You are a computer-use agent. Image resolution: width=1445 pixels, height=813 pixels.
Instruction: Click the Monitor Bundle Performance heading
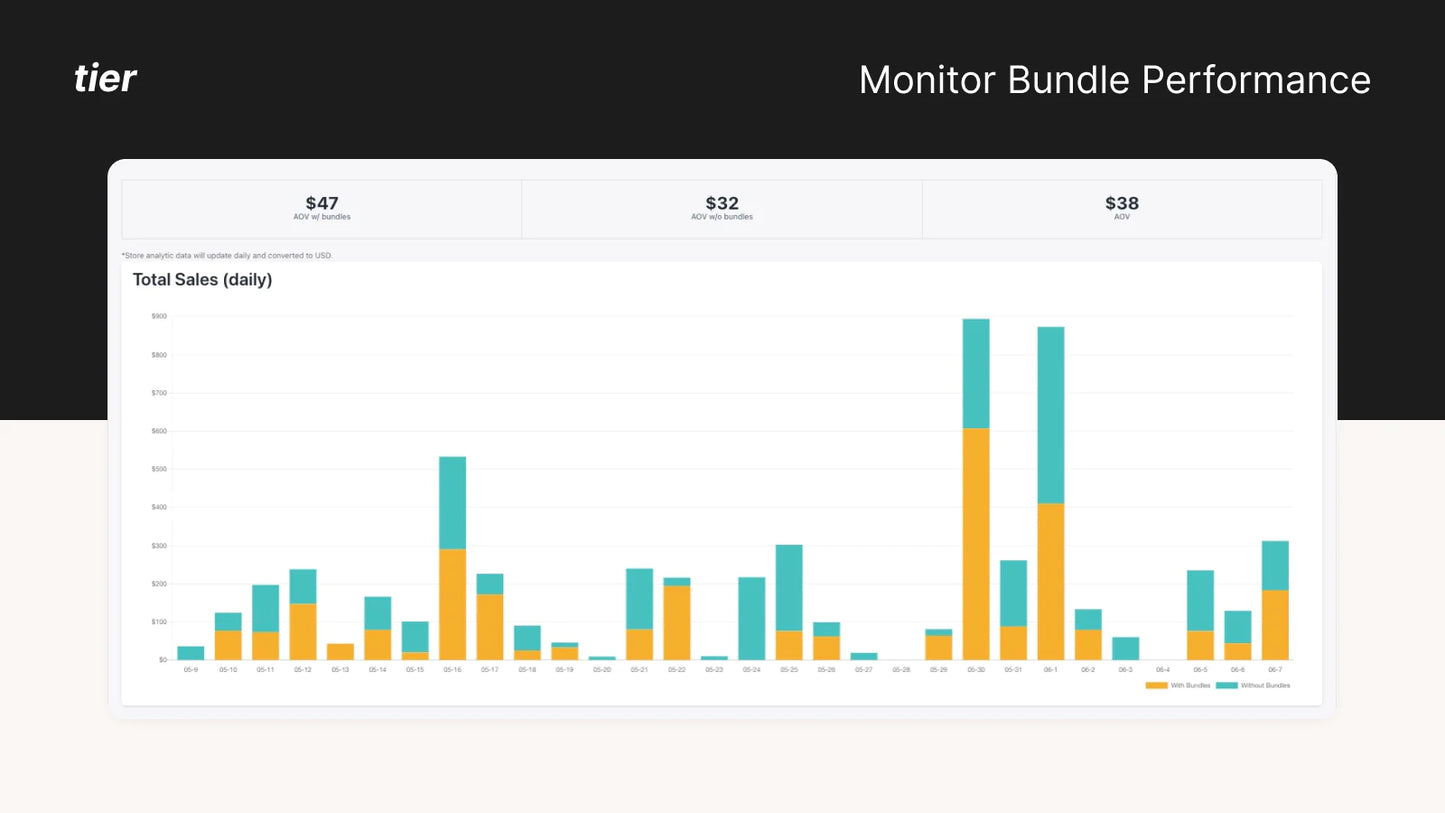pos(1114,80)
